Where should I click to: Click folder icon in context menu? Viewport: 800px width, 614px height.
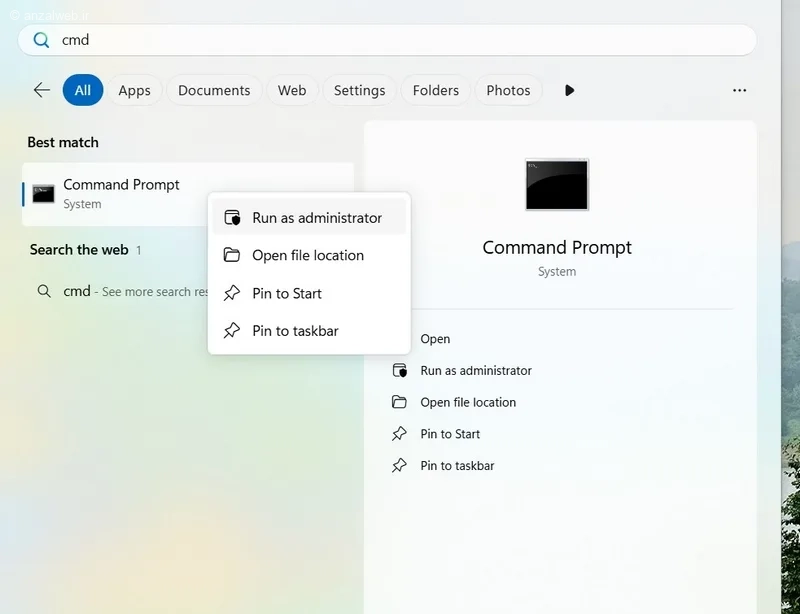click(x=232, y=255)
